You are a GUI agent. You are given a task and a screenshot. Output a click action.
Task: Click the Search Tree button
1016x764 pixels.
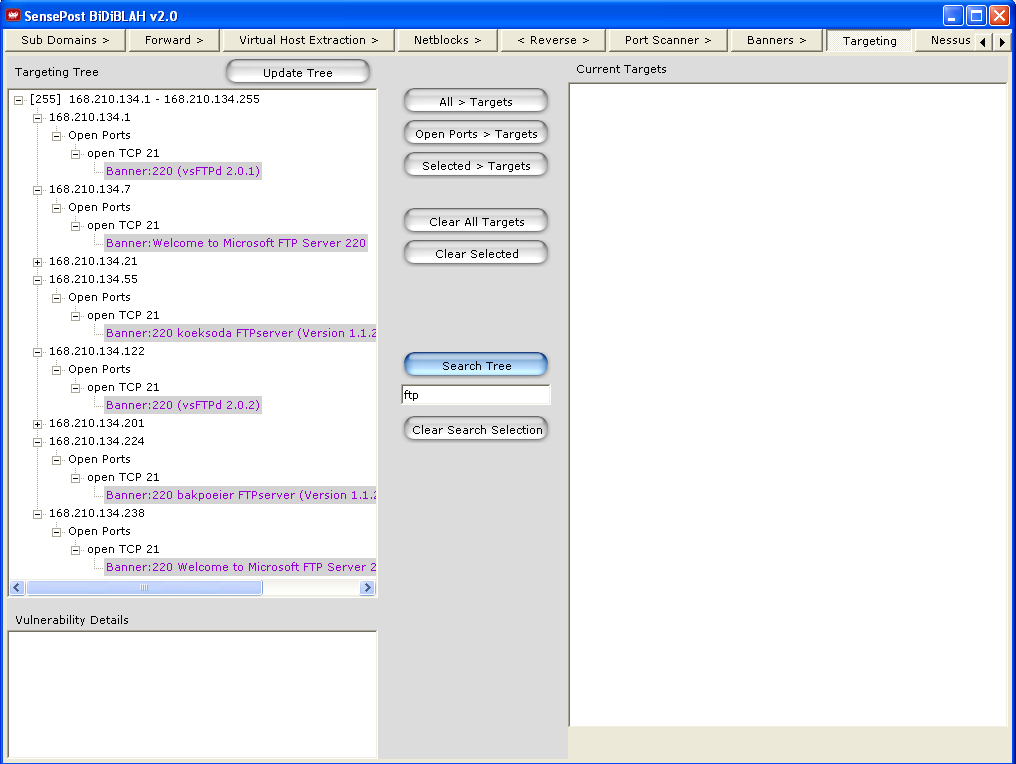pyautogui.click(x=476, y=366)
